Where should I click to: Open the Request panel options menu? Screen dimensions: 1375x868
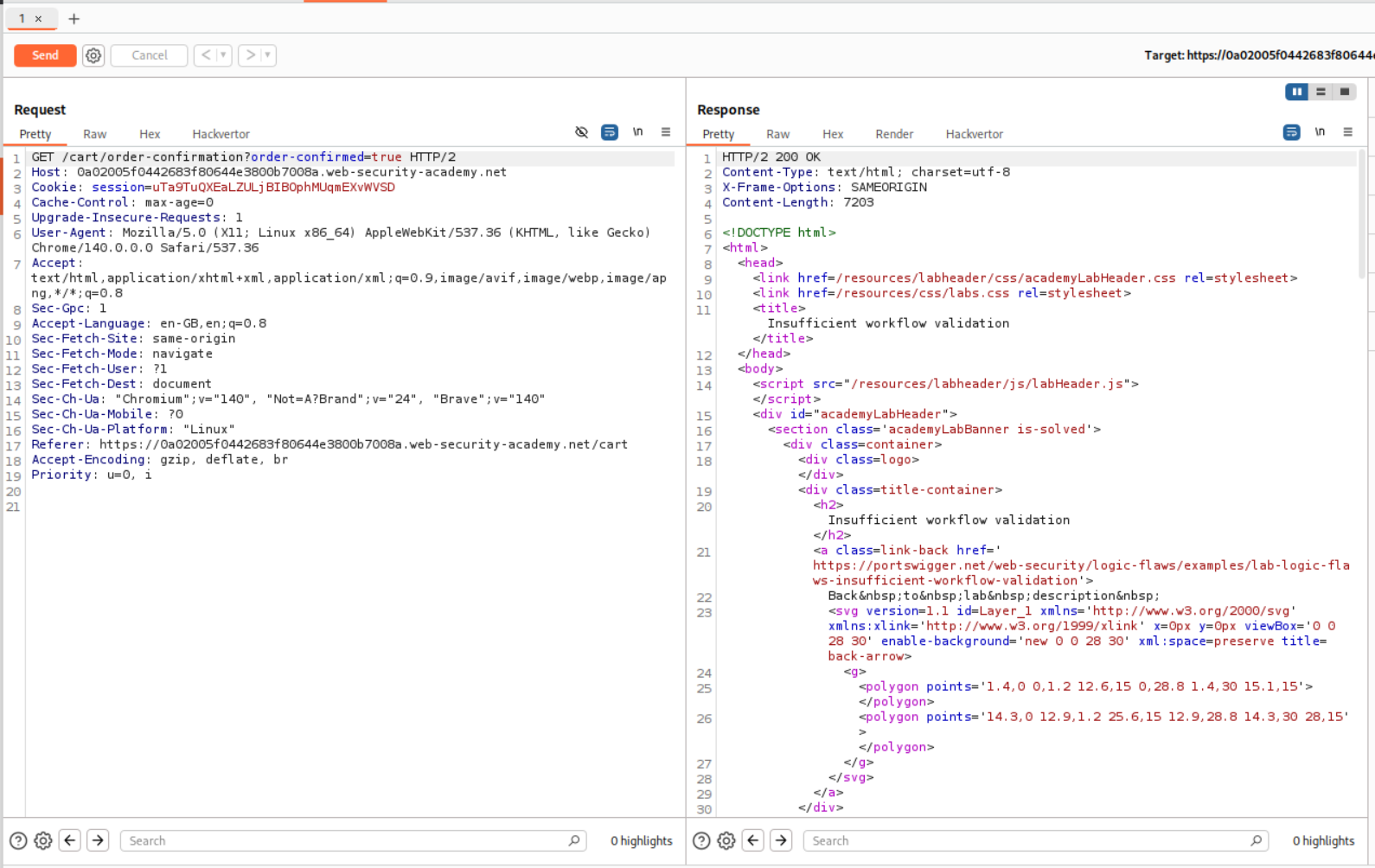[x=666, y=132]
